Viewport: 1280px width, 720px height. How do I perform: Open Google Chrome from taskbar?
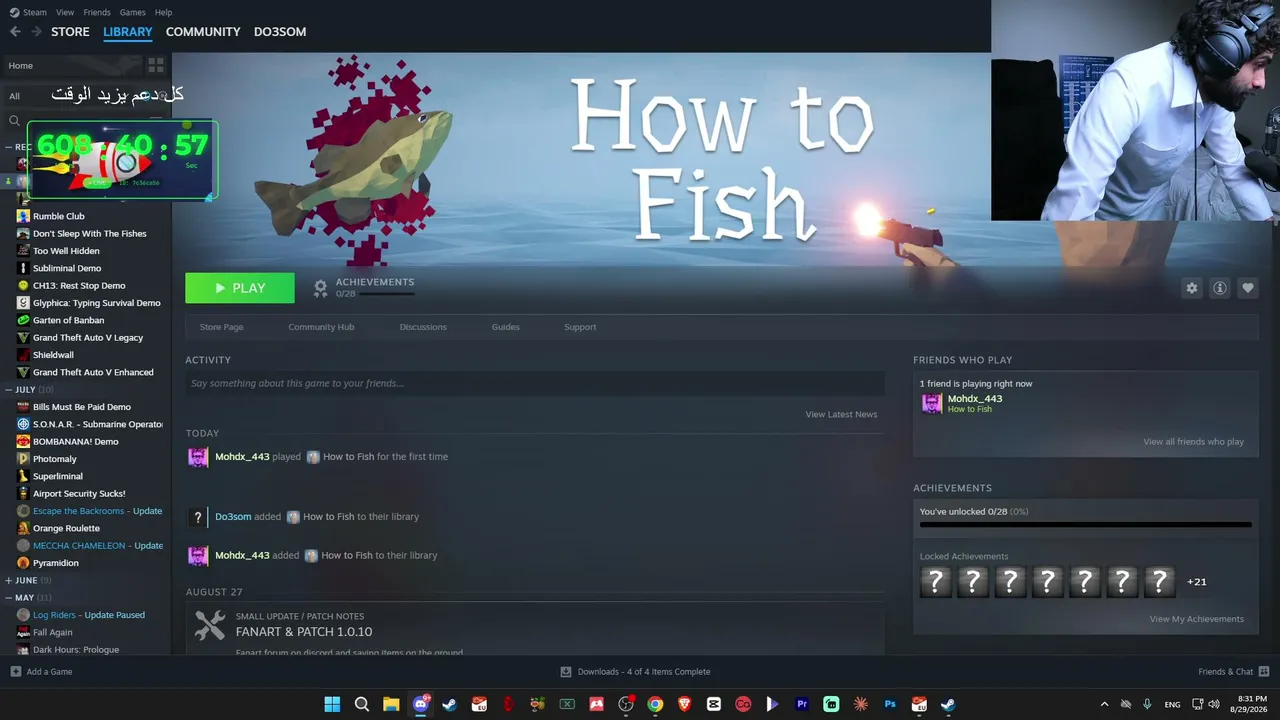click(655, 704)
